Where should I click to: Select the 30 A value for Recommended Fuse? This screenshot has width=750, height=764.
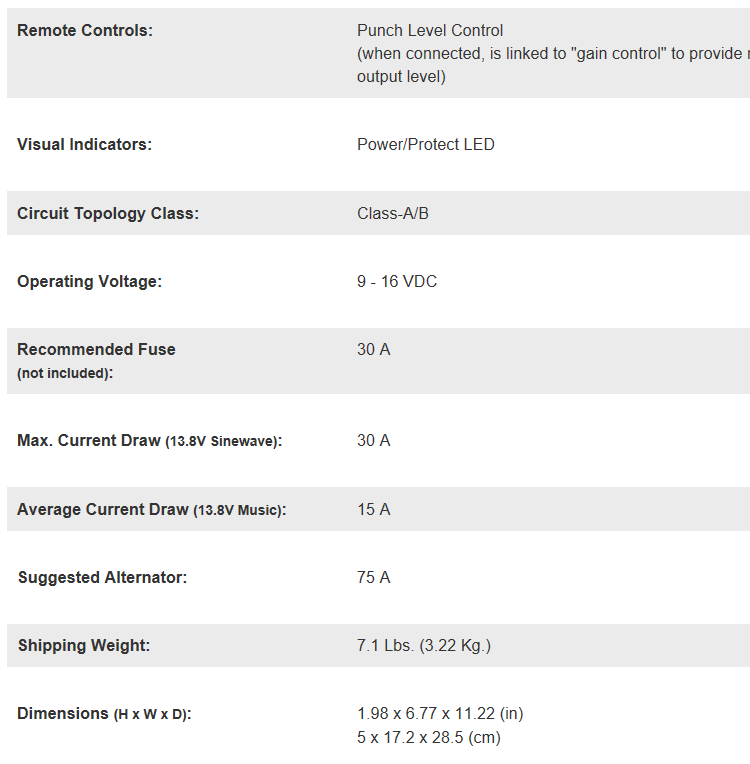click(x=373, y=350)
